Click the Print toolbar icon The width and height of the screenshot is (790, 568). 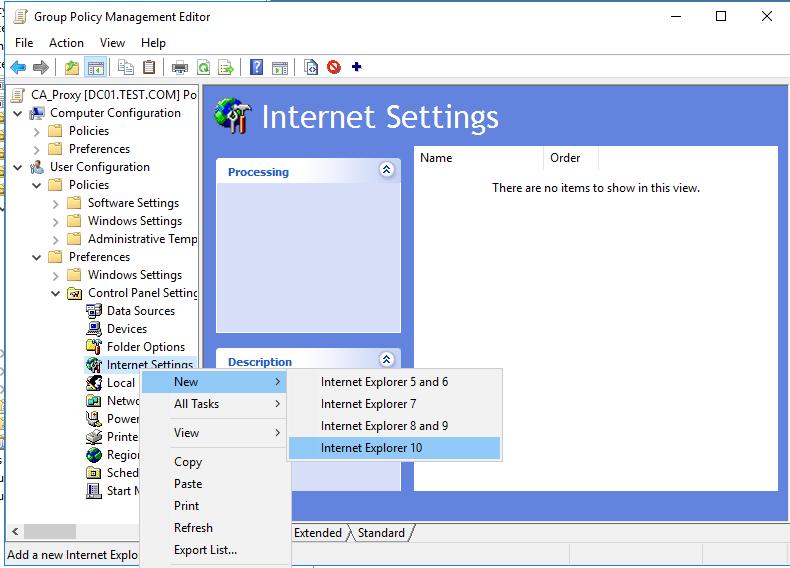pyautogui.click(x=180, y=67)
